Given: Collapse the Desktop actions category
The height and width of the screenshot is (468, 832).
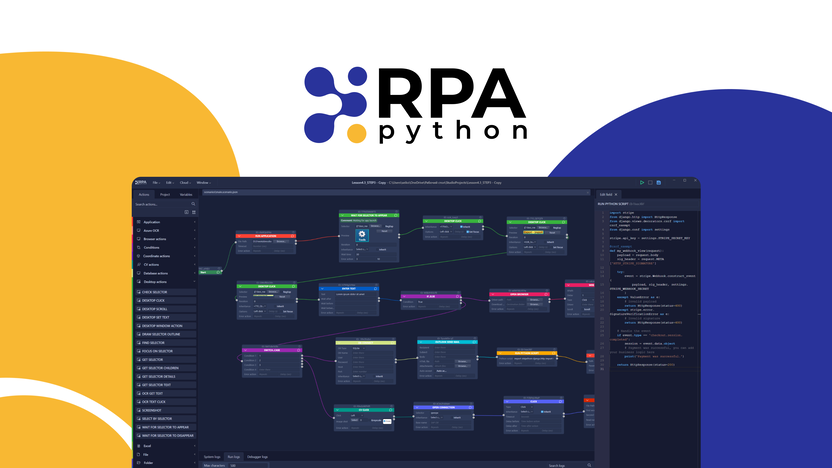Looking at the screenshot, I should 155,282.
